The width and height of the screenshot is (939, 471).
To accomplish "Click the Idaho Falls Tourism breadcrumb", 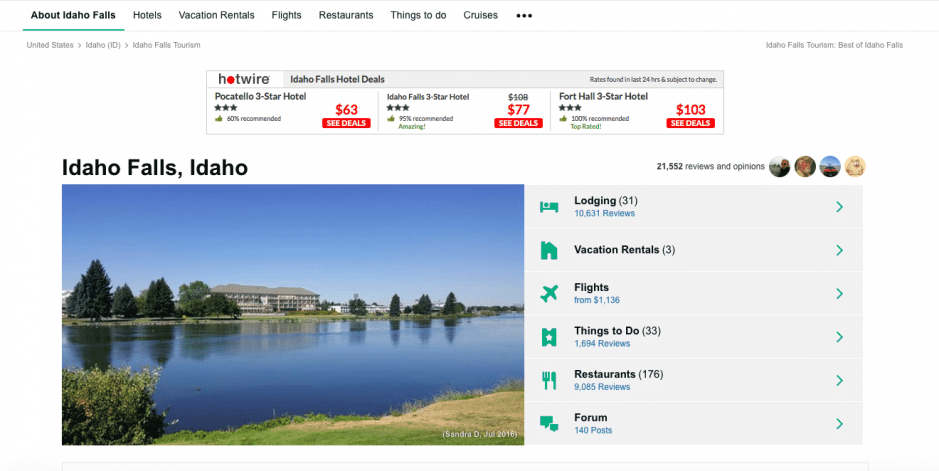I will [x=166, y=45].
